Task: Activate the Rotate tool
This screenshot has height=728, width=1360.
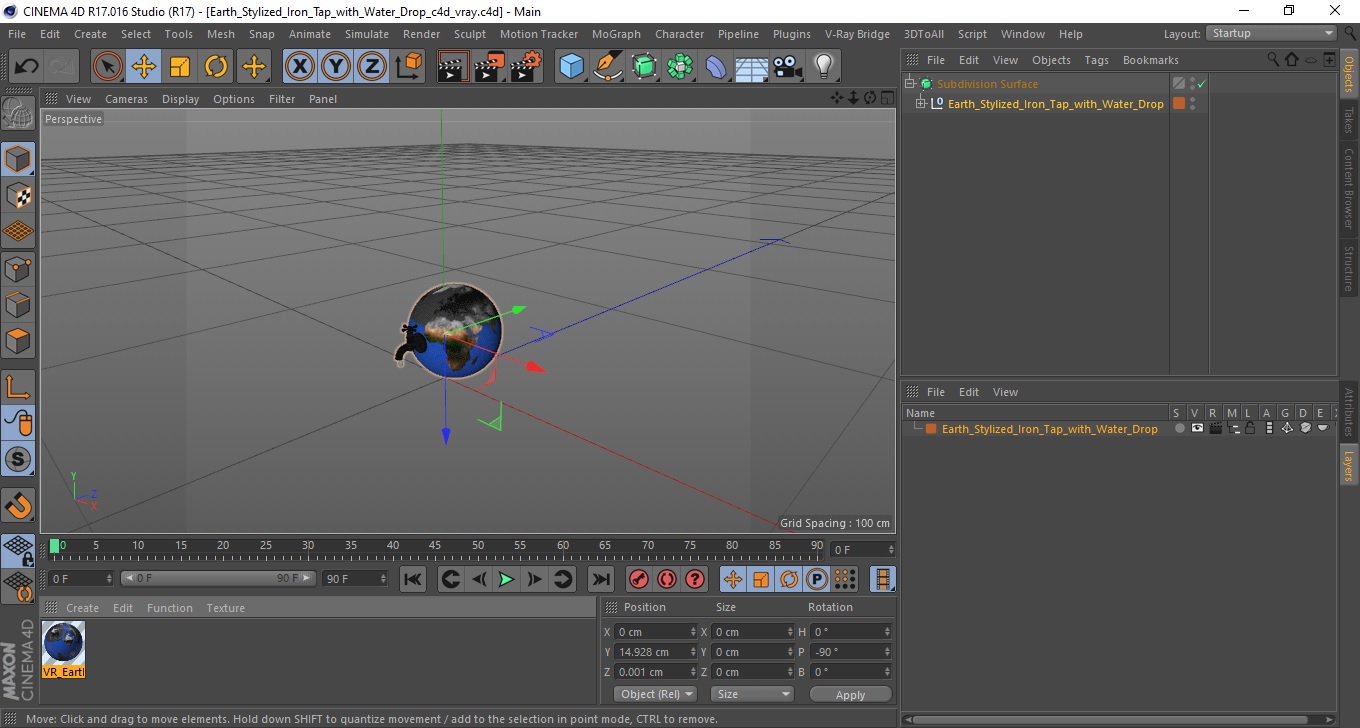Action: [x=216, y=67]
